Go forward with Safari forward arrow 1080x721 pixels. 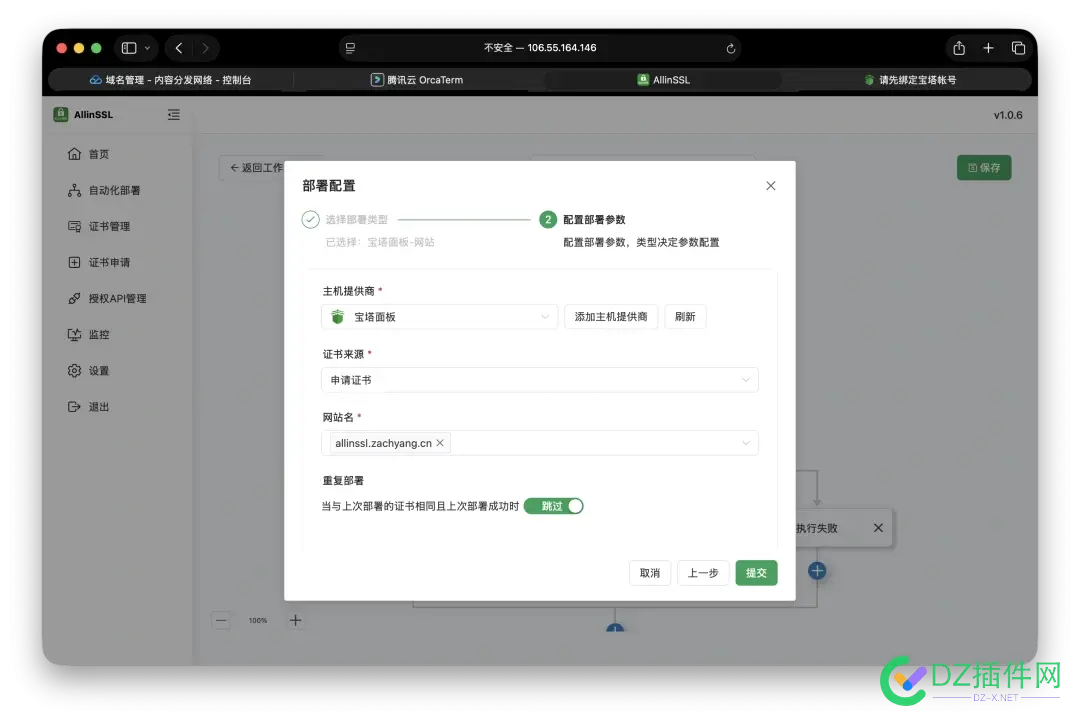coord(205,48)
